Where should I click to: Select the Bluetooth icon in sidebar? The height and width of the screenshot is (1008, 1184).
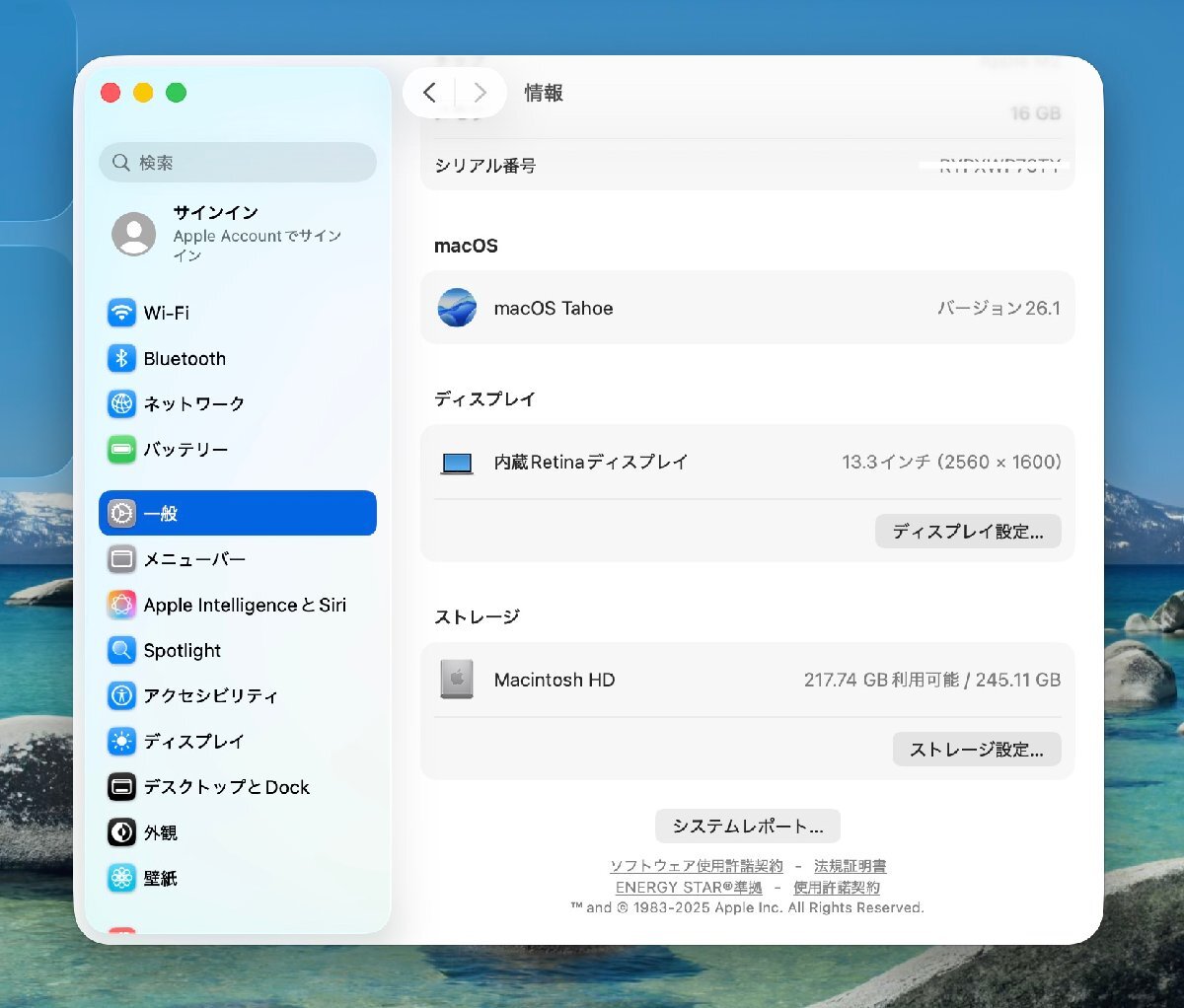pyautogui.click(x=121, y=358)
